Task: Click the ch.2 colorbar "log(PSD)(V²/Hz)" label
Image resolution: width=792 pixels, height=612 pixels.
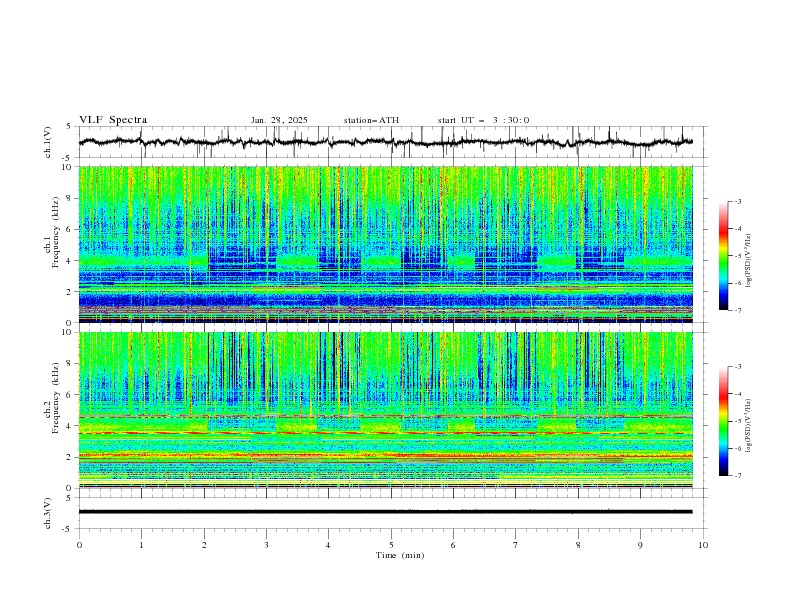Action: [749, 425]
